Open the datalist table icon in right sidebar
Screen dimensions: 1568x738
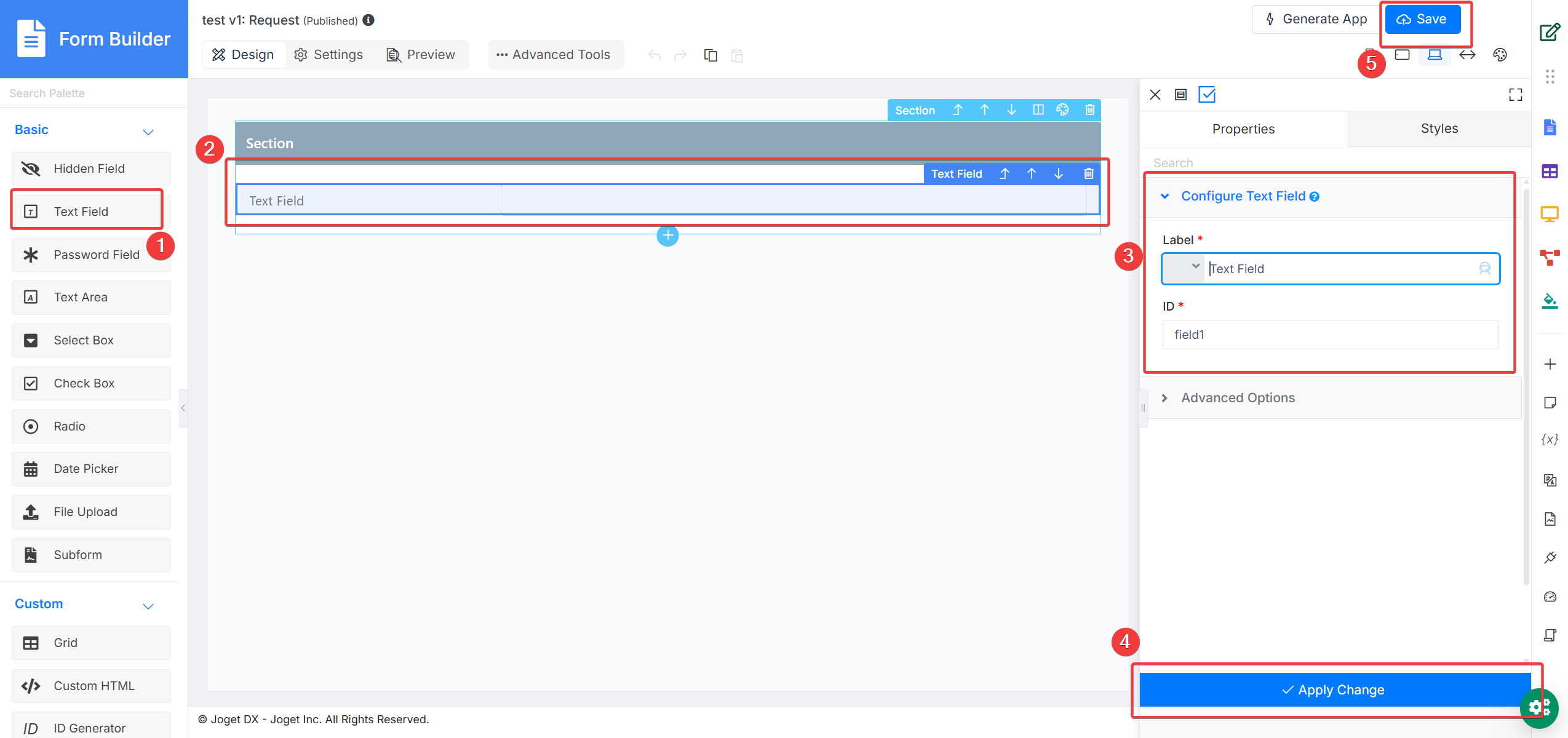point(1550,171)
